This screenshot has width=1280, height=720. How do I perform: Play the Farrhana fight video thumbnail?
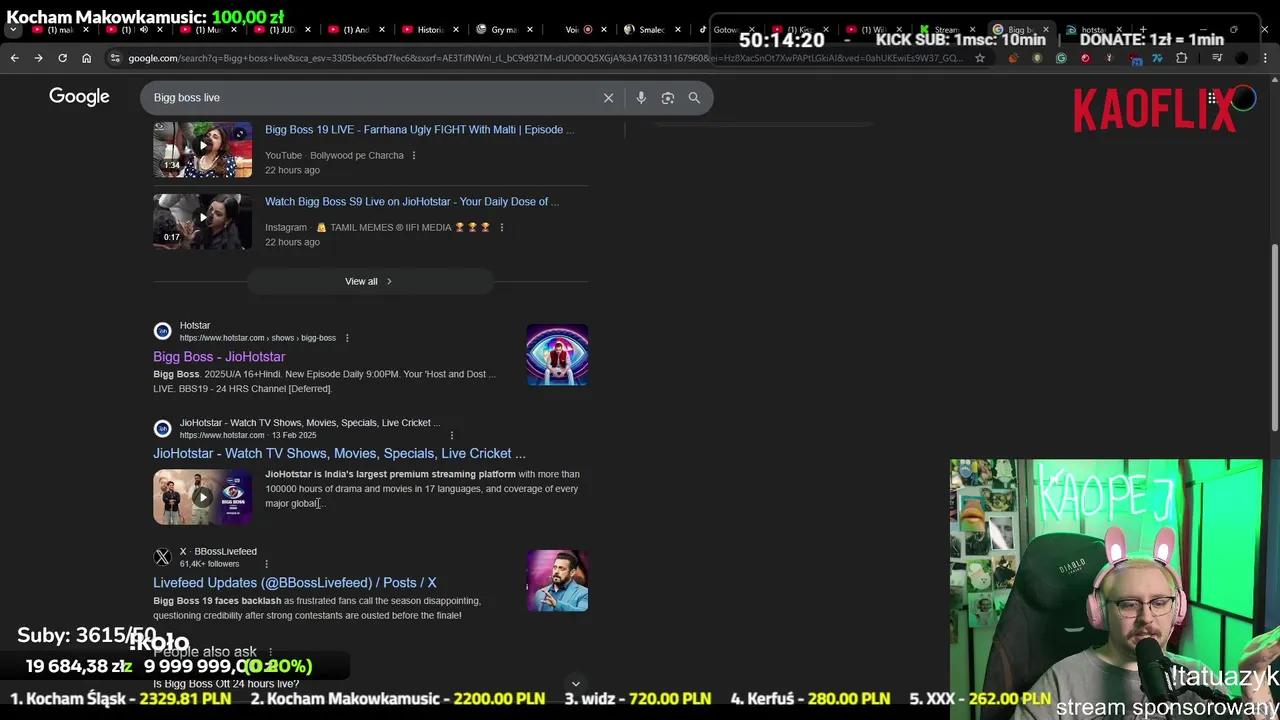coord(203,149)
